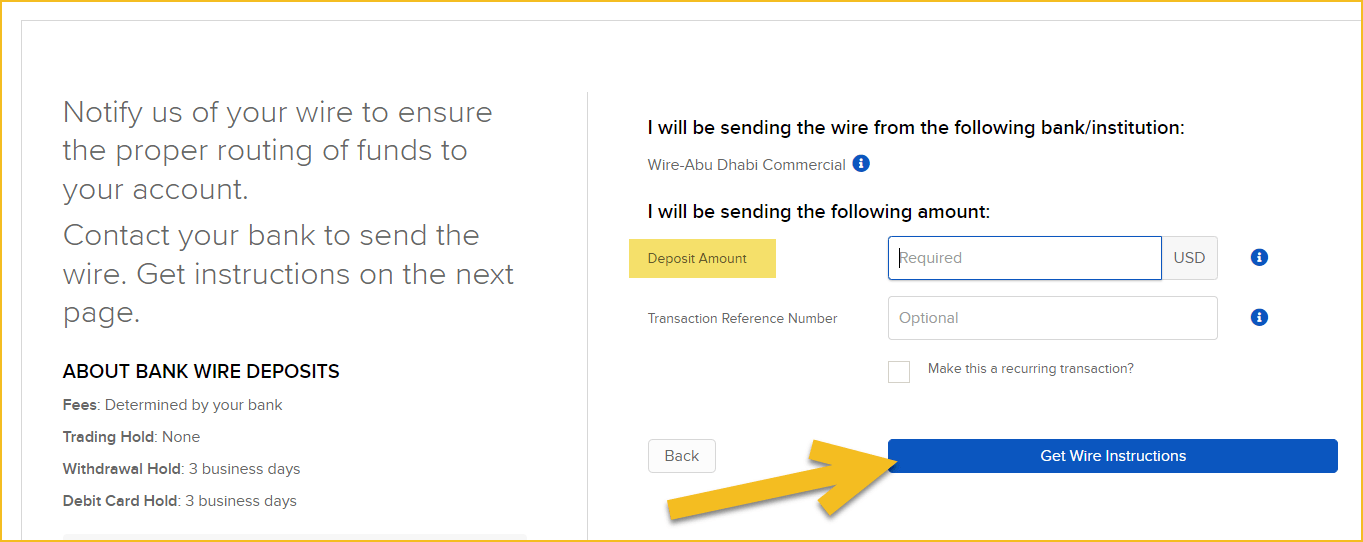This screenshot has width=1363, height=542.
Task: Select the Transaction Reference Number label
Action: (x=743, y=318)
